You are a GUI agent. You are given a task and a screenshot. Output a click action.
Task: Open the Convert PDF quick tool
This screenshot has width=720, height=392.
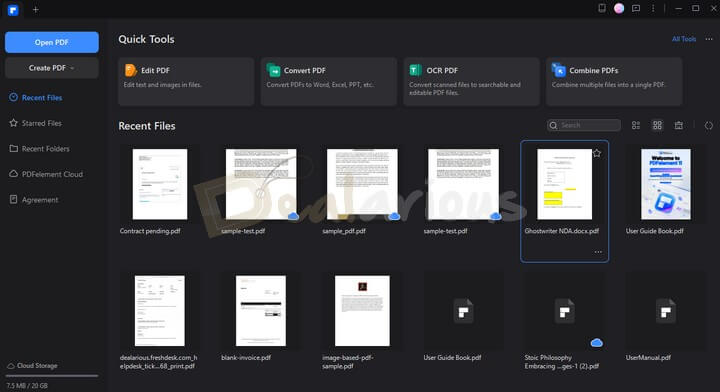(x=328, y=82)
